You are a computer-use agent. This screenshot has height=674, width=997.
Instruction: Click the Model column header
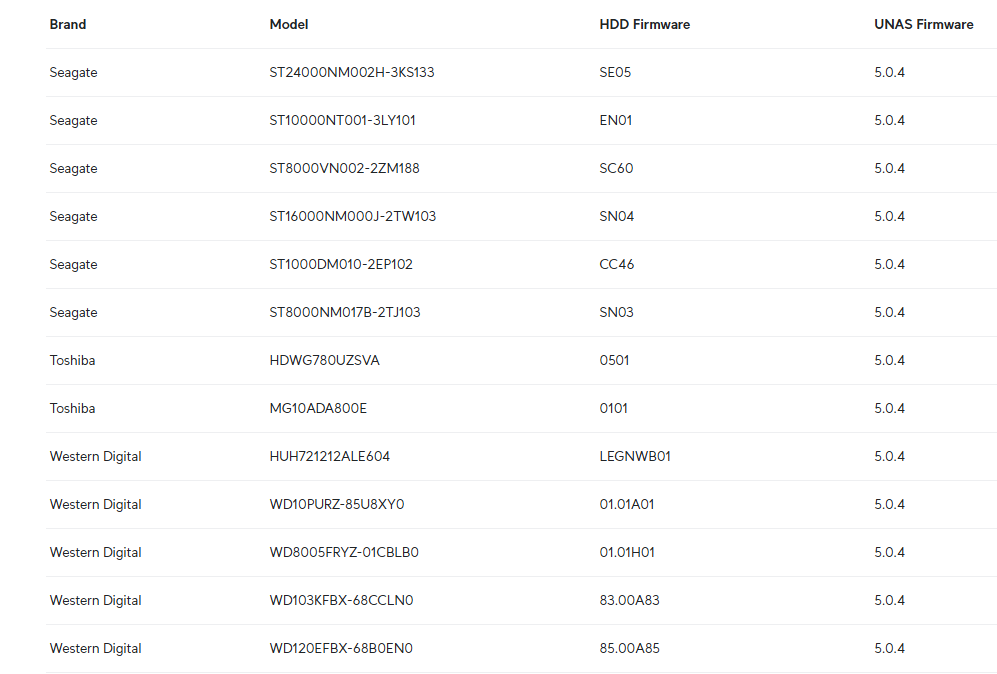click(x=289, y=24)
